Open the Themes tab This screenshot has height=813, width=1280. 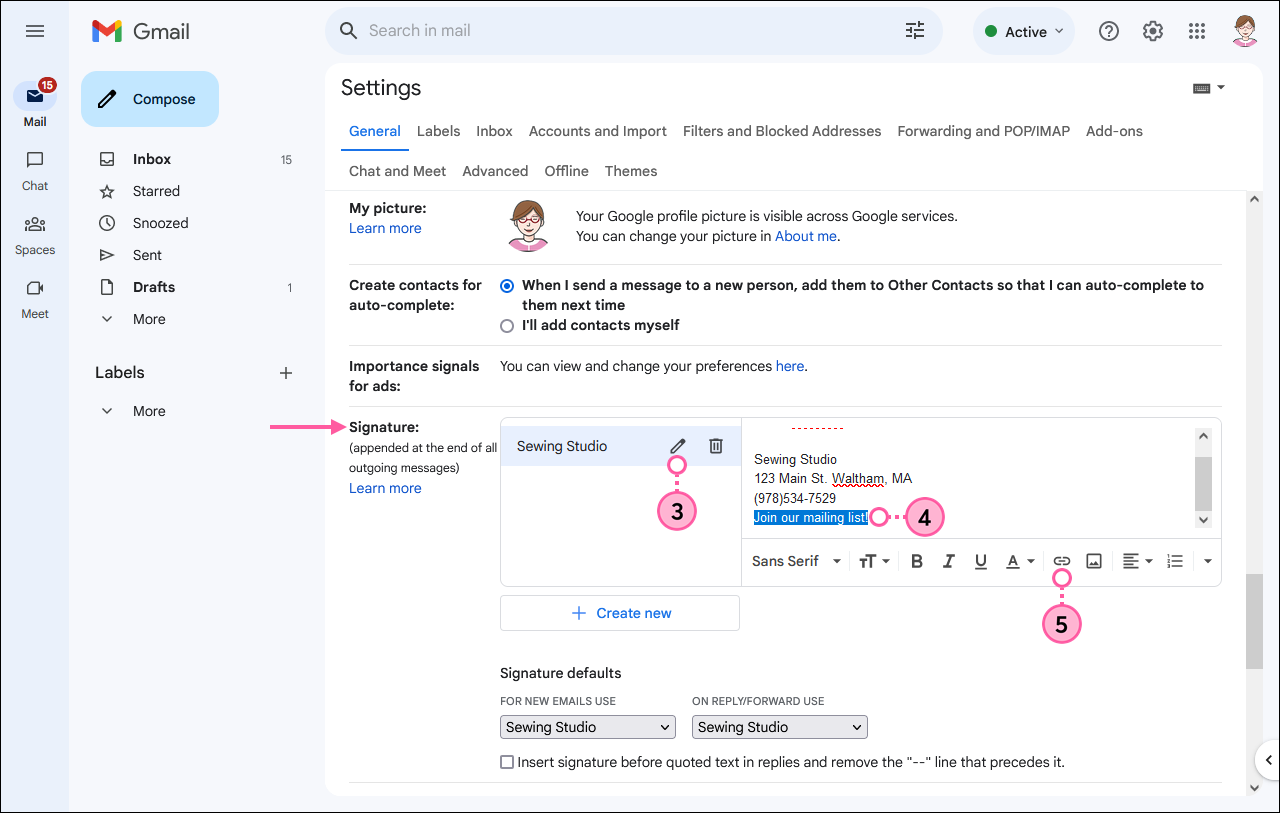631,172
